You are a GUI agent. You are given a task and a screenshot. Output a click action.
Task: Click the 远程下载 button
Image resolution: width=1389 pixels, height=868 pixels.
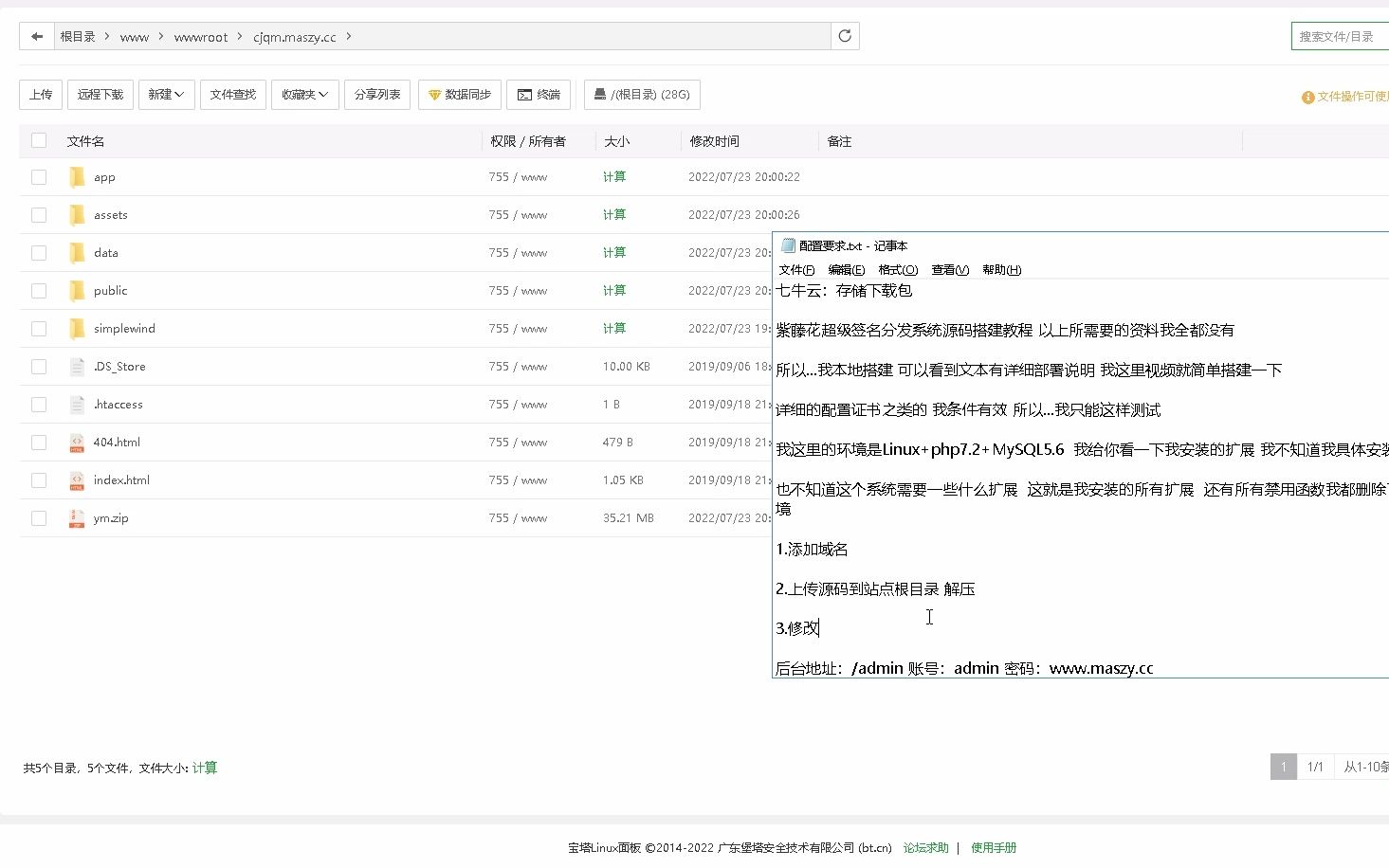101,95
